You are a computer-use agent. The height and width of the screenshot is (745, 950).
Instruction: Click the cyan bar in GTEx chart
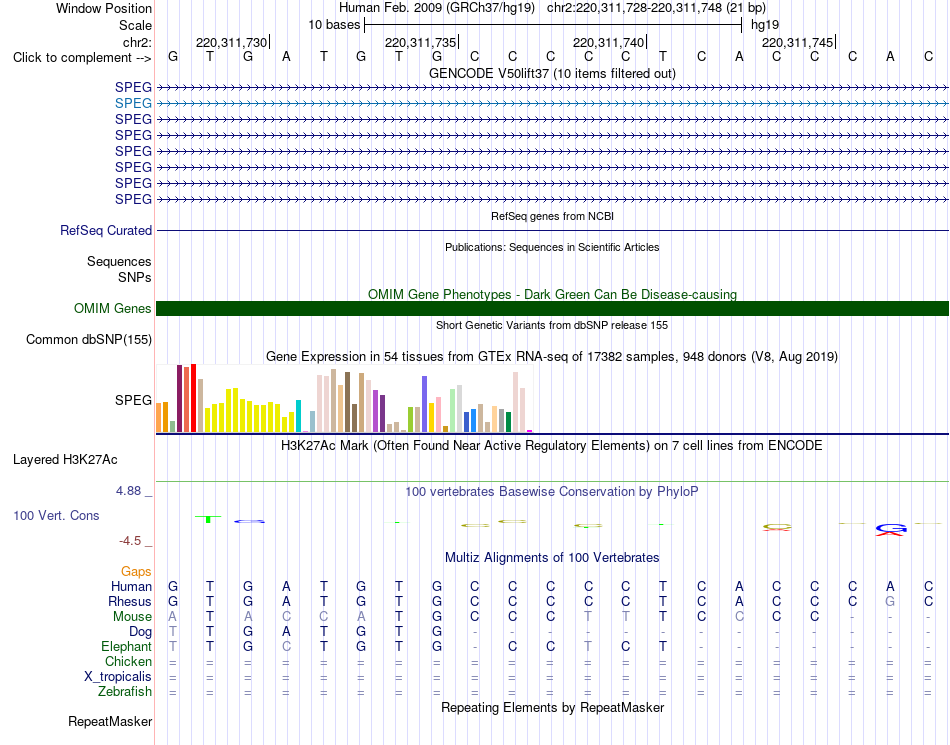[298, 416]
